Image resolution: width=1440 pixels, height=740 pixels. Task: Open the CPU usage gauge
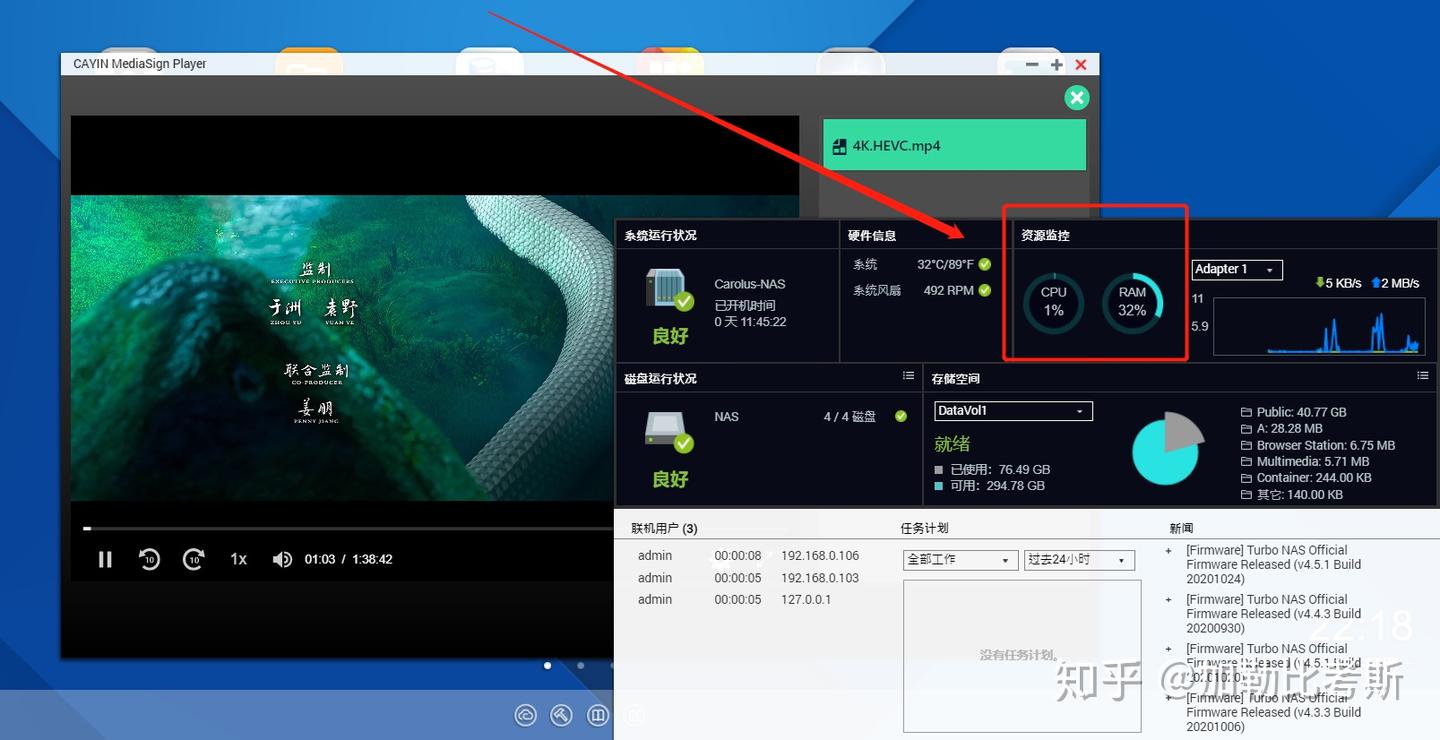[1052, 303]
